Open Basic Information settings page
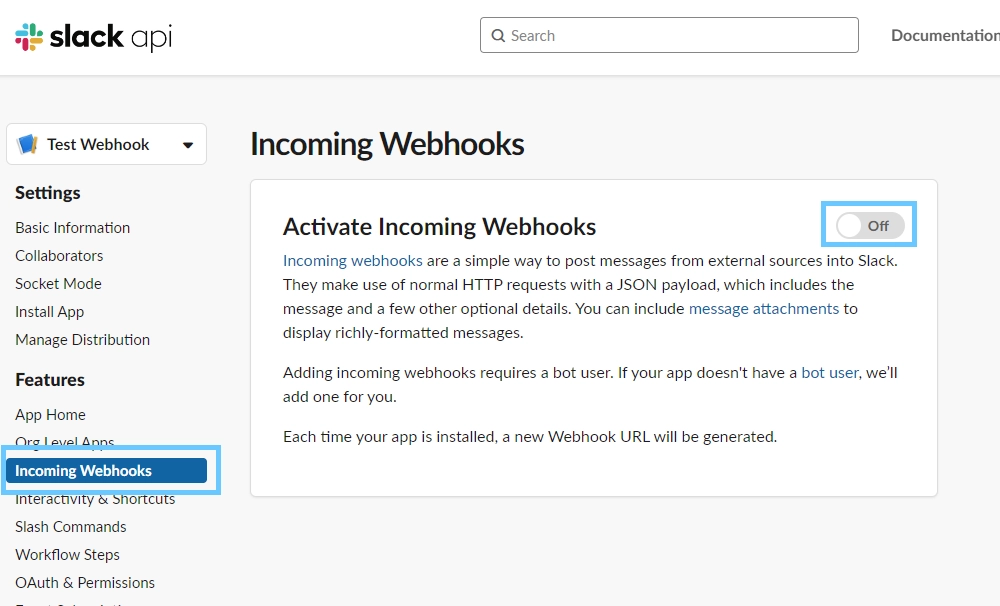 (x=73, y=228)
